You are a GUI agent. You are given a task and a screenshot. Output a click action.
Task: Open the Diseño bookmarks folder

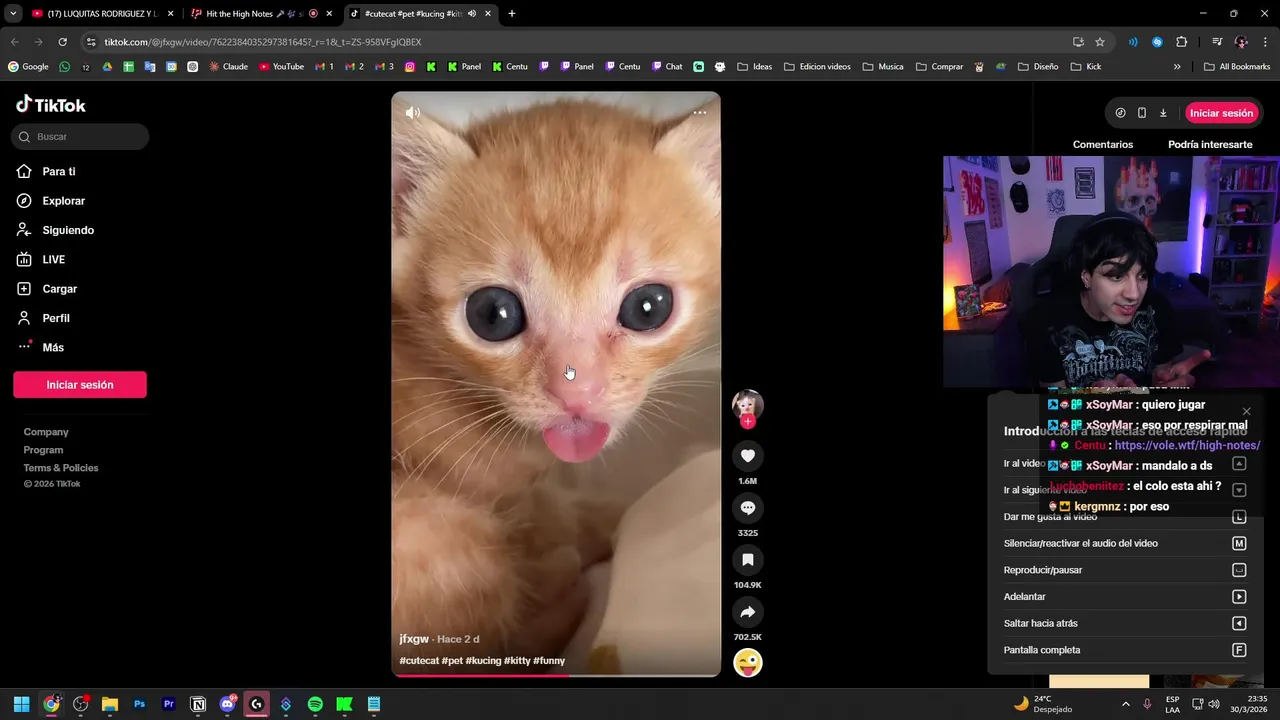click(1038, 67)
